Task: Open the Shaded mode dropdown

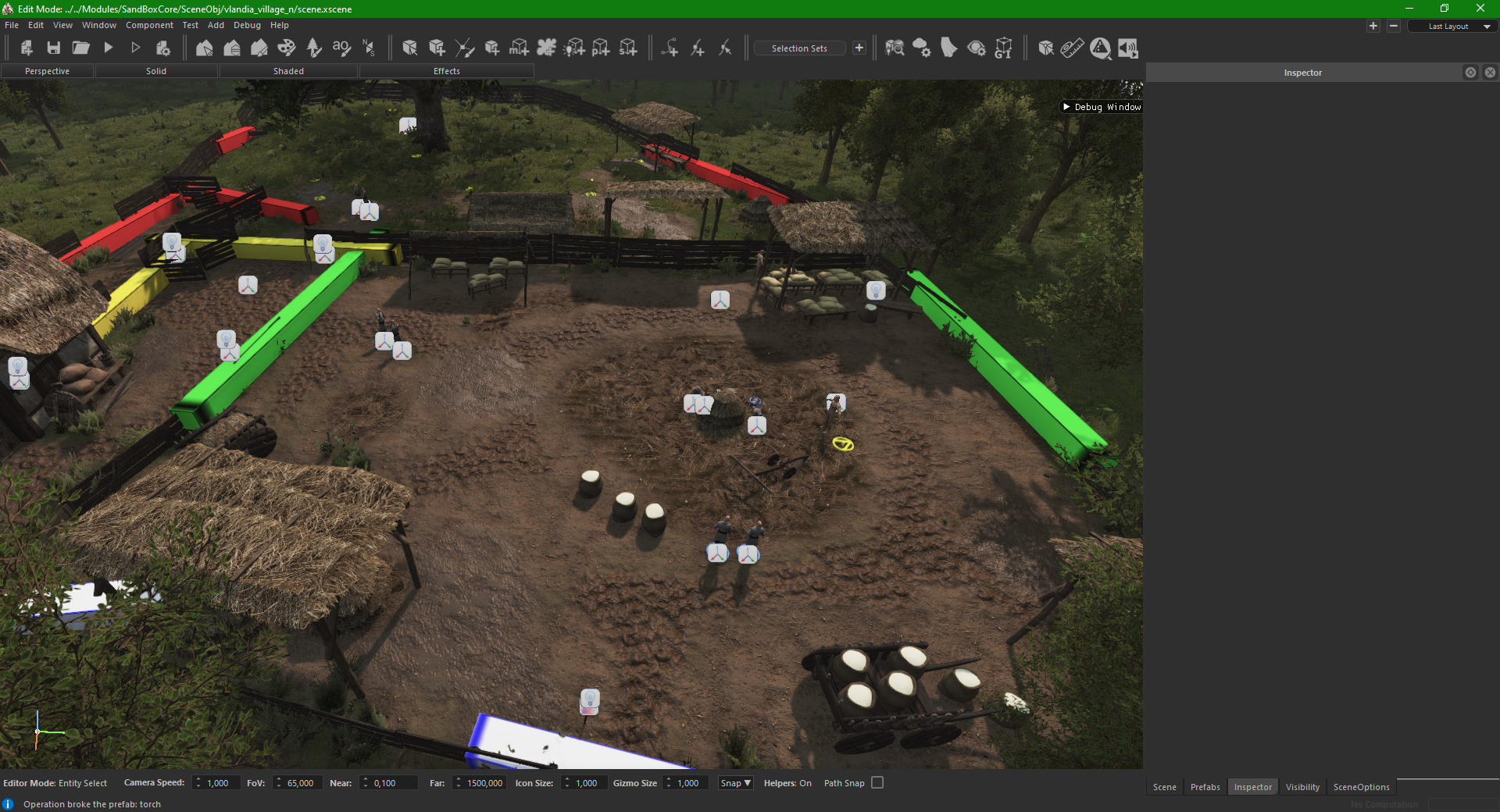Action: pyautogui.click(x=288, y=71)
